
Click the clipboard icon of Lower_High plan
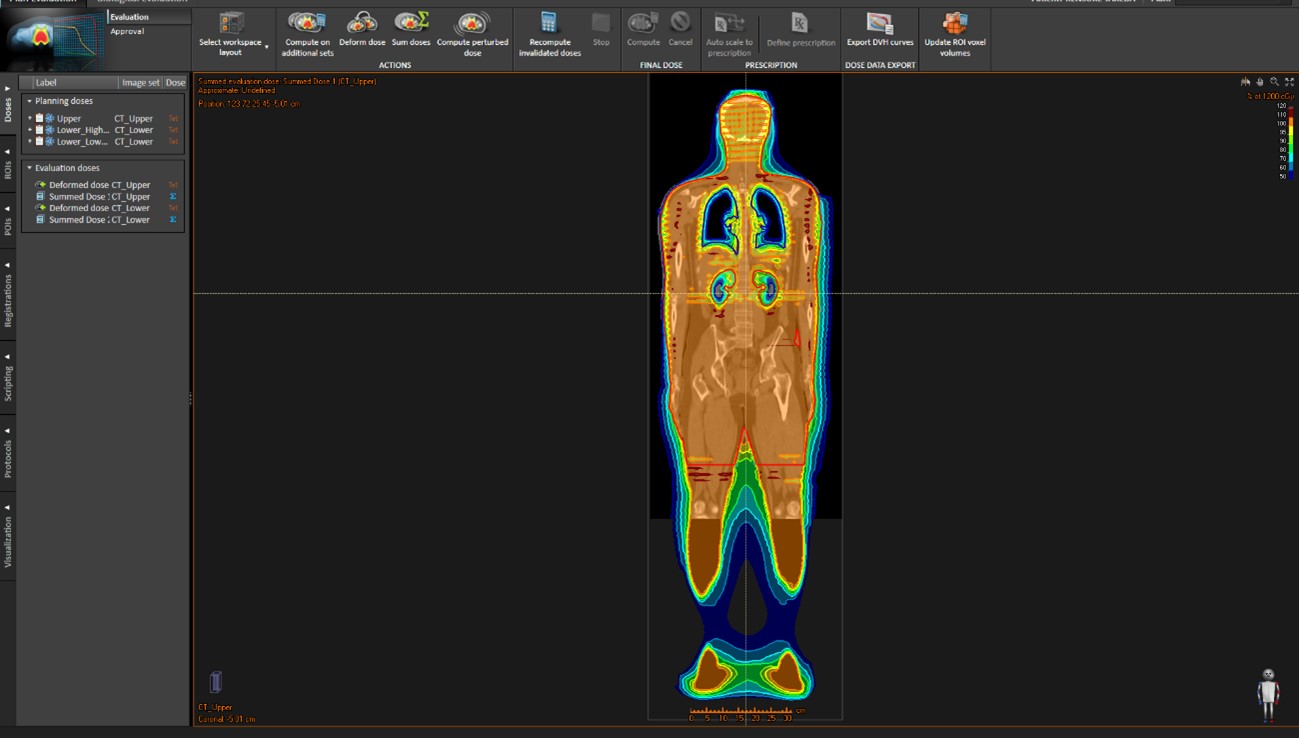pos(39,130)
